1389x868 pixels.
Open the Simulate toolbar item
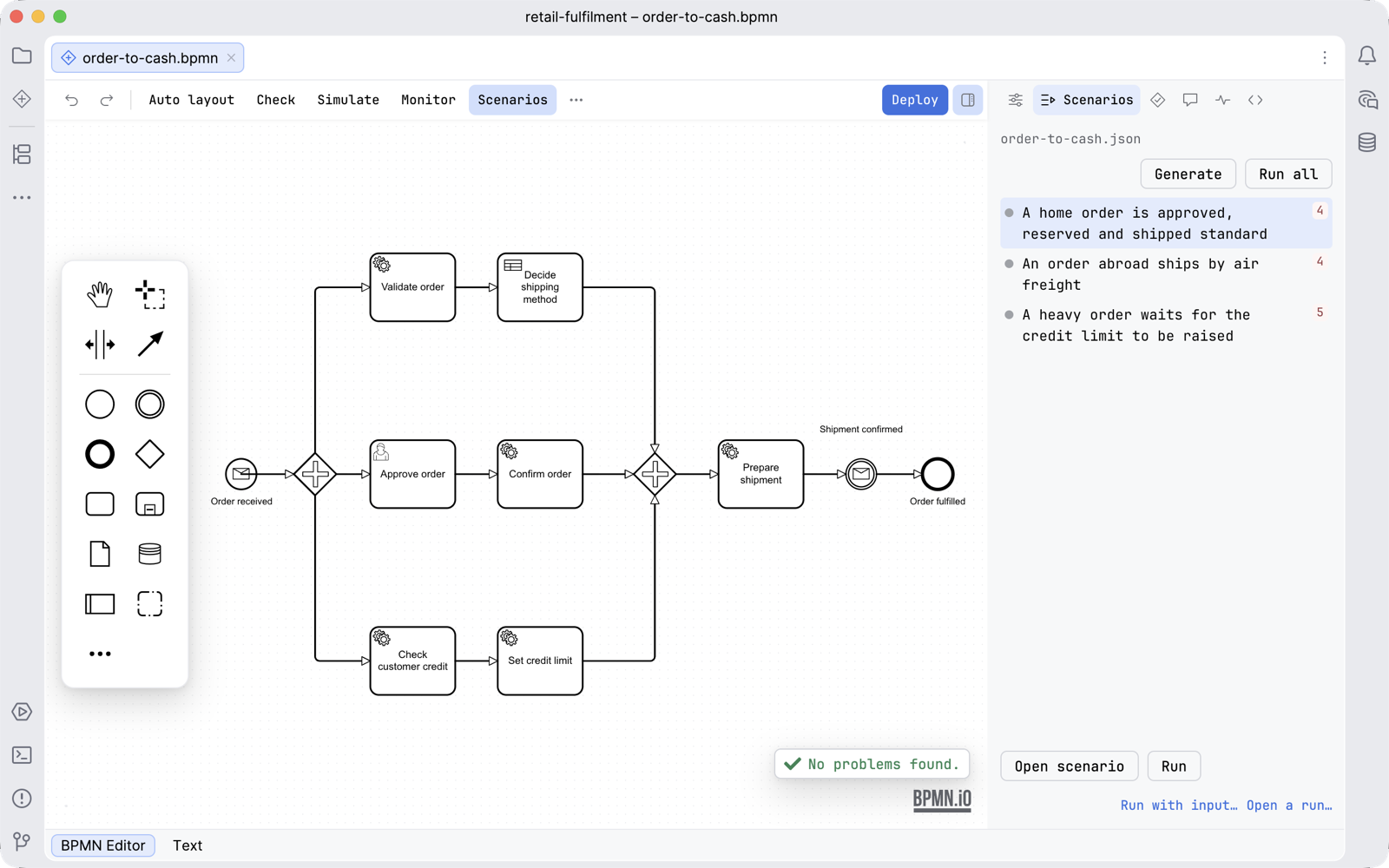348,100
